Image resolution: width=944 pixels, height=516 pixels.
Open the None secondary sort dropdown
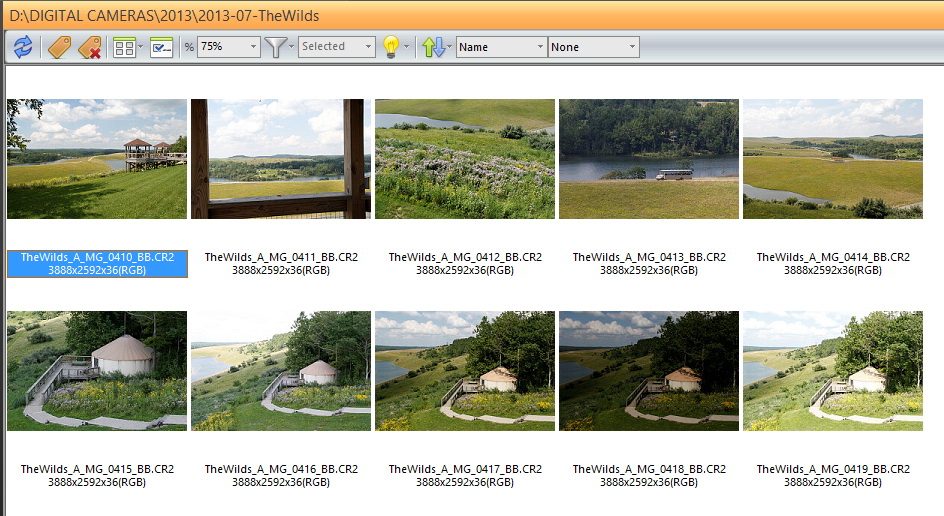(594, 47)
